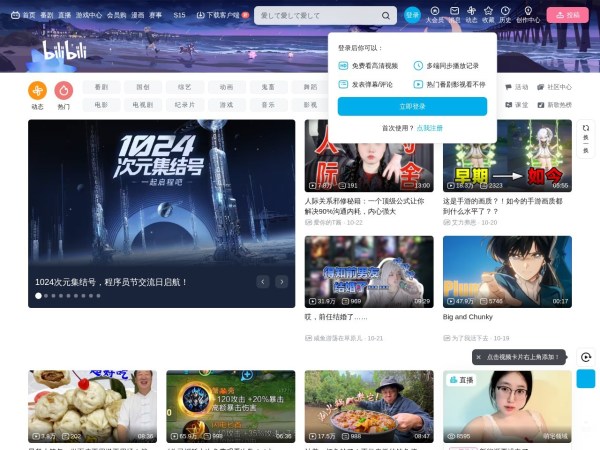Open the 动态 orange circle icon
The width and height of the screenshot is (600, 450).
[x=37, y=91]
